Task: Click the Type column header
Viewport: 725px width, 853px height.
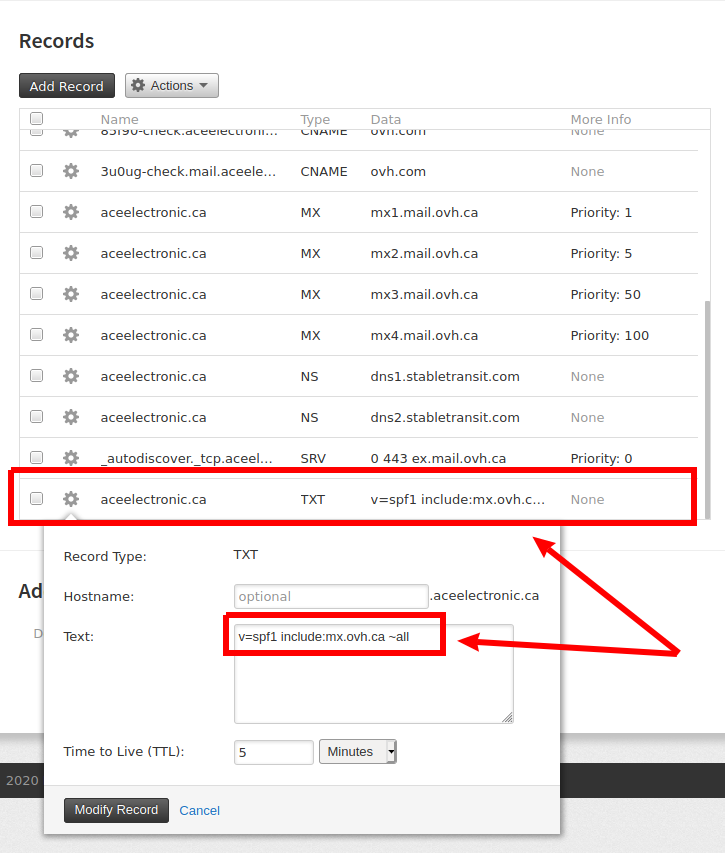Action: click(x=315, y=119)
